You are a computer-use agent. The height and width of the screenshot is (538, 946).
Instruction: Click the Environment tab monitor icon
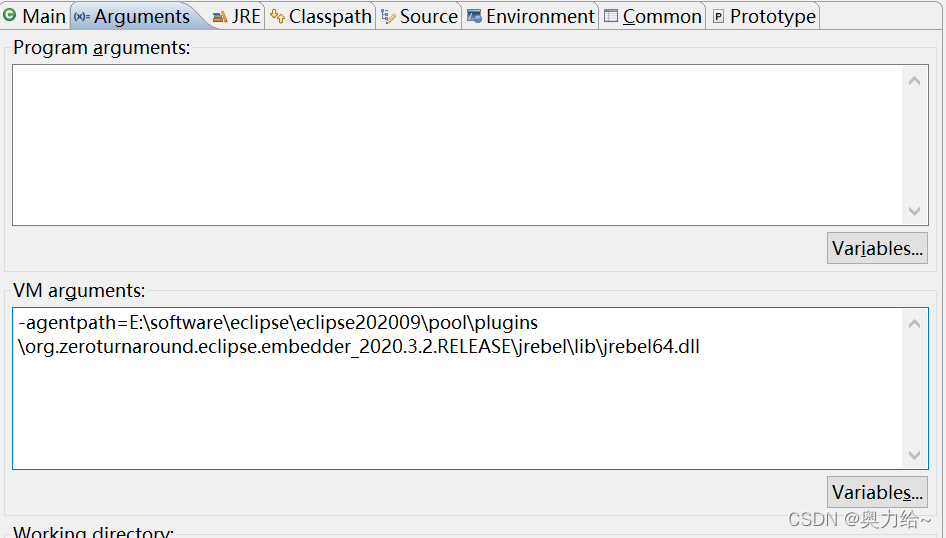pyautogui.click(x=475, y=16)
